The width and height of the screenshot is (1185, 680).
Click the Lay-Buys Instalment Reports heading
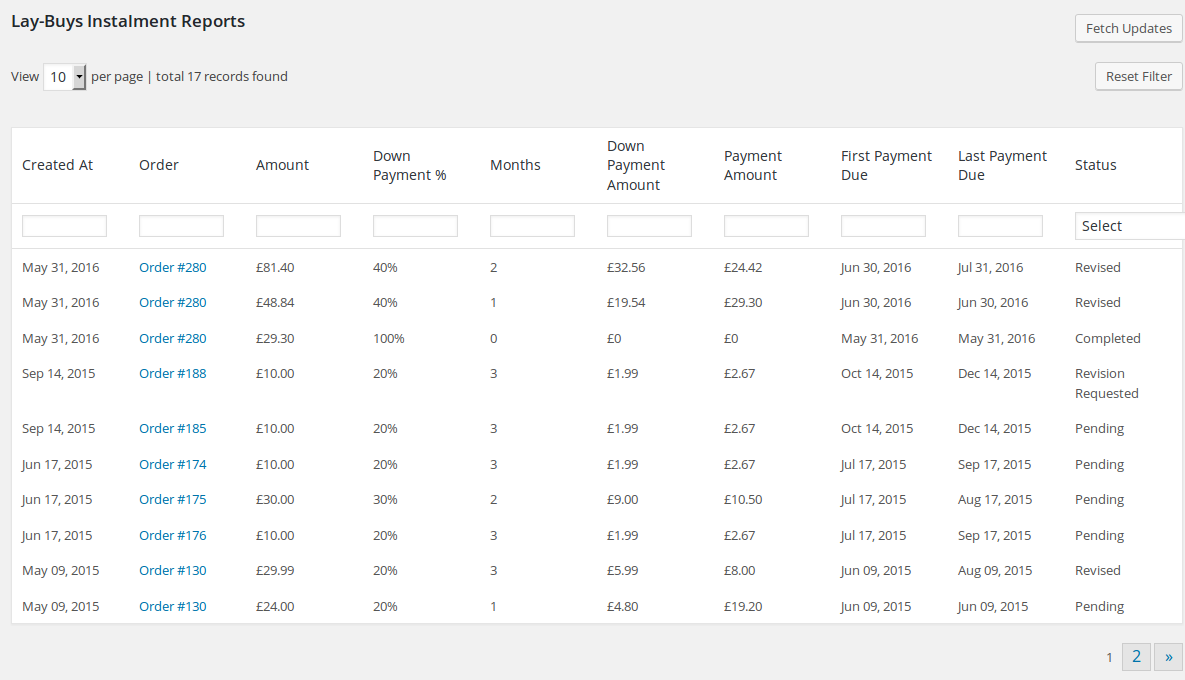(x=128, y=21)
